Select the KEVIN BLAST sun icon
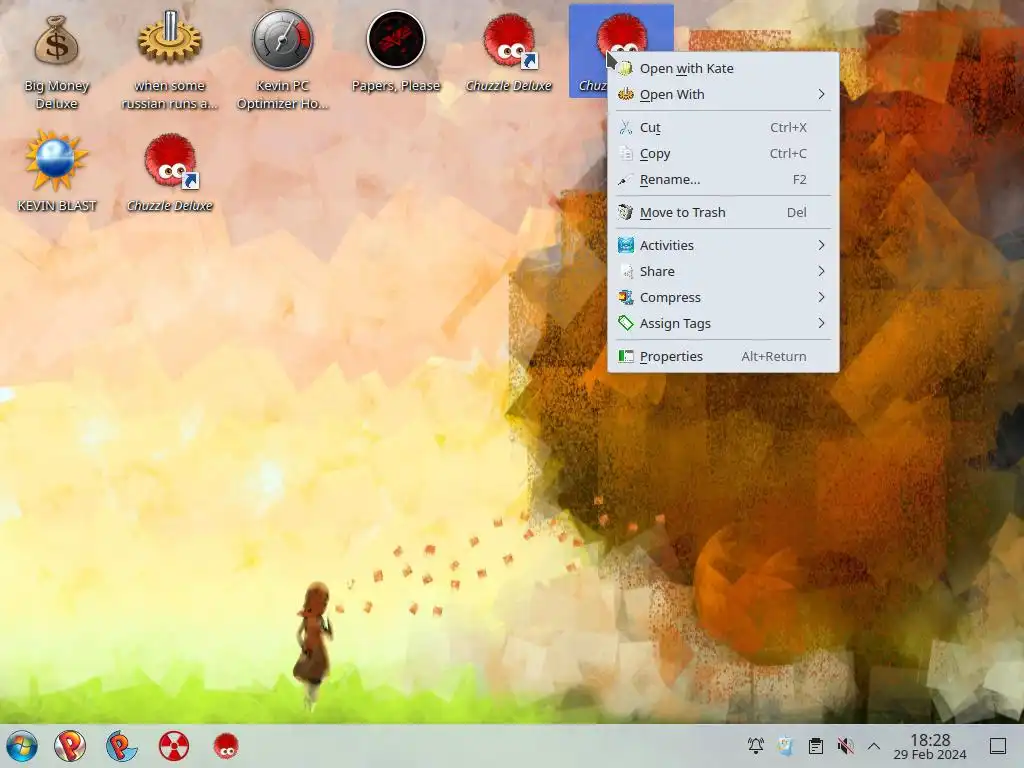This screenshot has height=768, width=1024. pyautogui.click(x=57, y=160)
